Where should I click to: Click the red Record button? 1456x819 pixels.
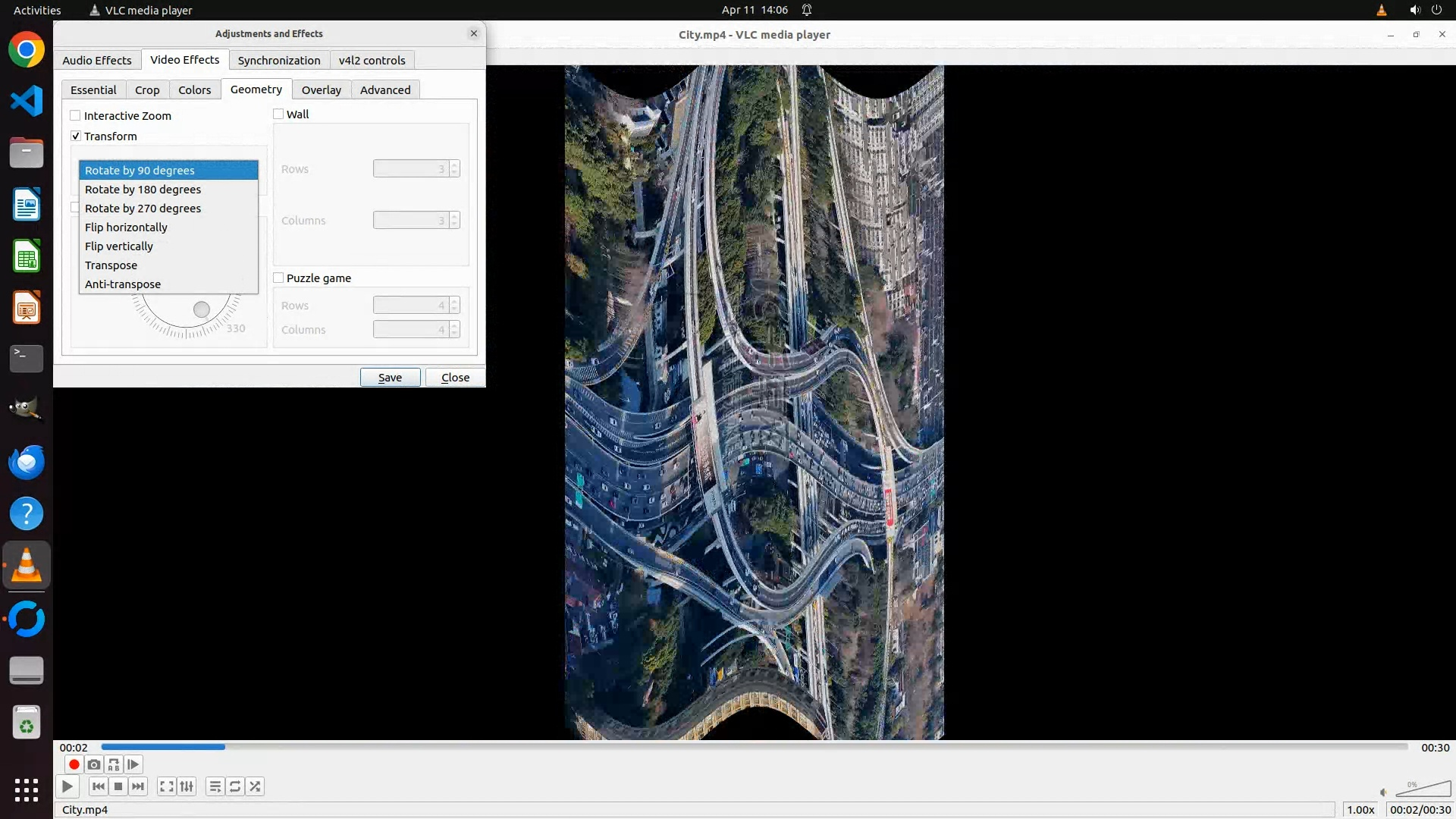pos(74,764)
